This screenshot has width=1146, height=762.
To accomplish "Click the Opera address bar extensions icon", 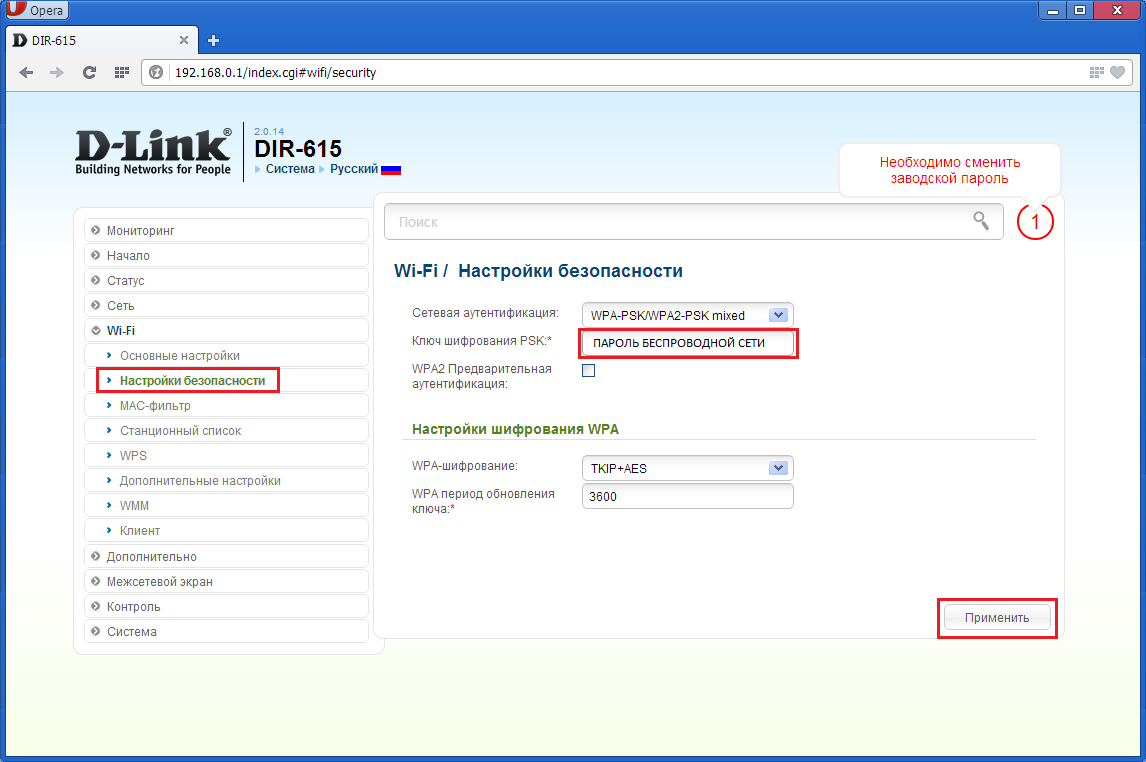I will coord(1096,72).
